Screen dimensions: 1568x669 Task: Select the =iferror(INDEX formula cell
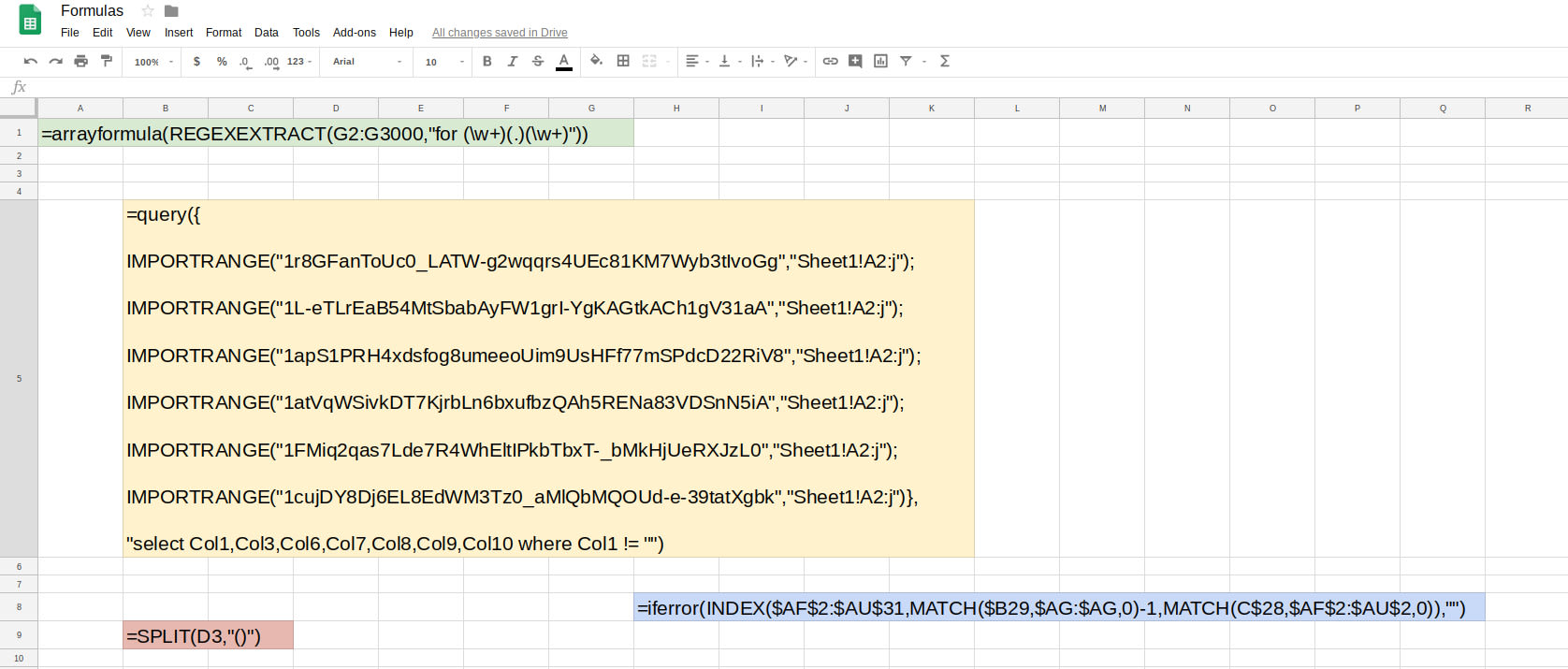pos(1059,607)
